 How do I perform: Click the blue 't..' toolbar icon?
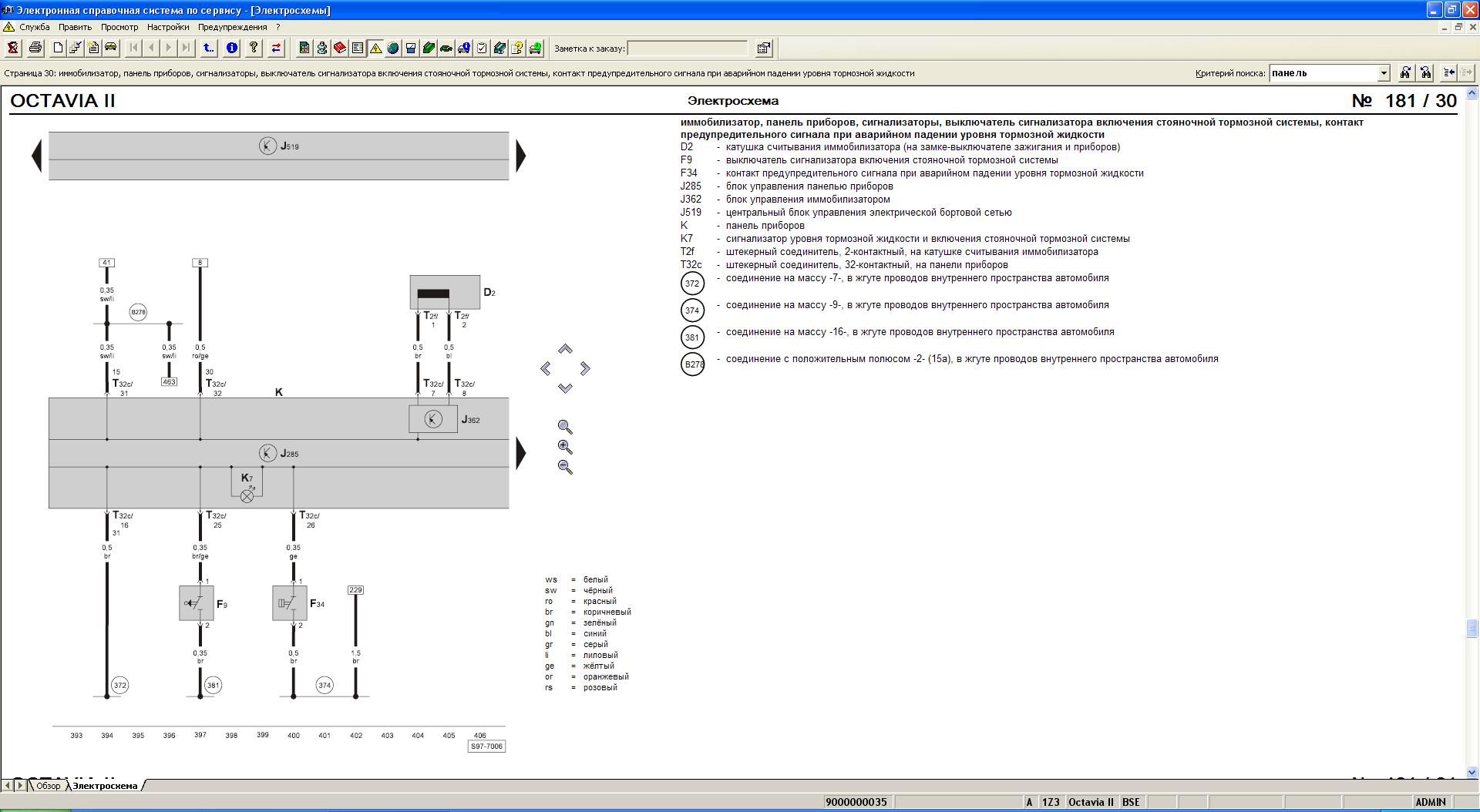pos(209,48)
